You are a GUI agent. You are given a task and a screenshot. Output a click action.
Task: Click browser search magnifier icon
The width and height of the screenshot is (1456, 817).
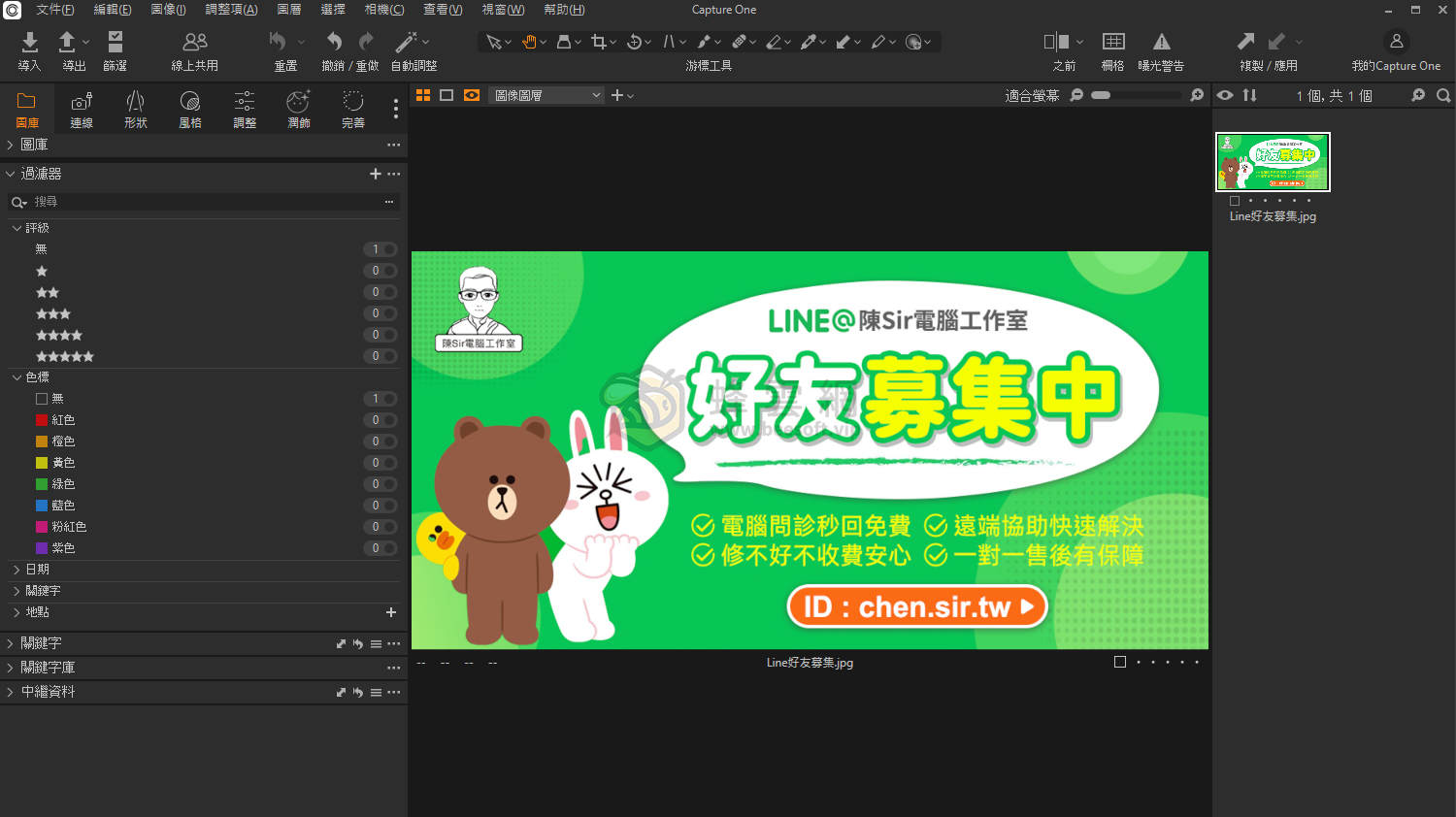(1443, 95)
